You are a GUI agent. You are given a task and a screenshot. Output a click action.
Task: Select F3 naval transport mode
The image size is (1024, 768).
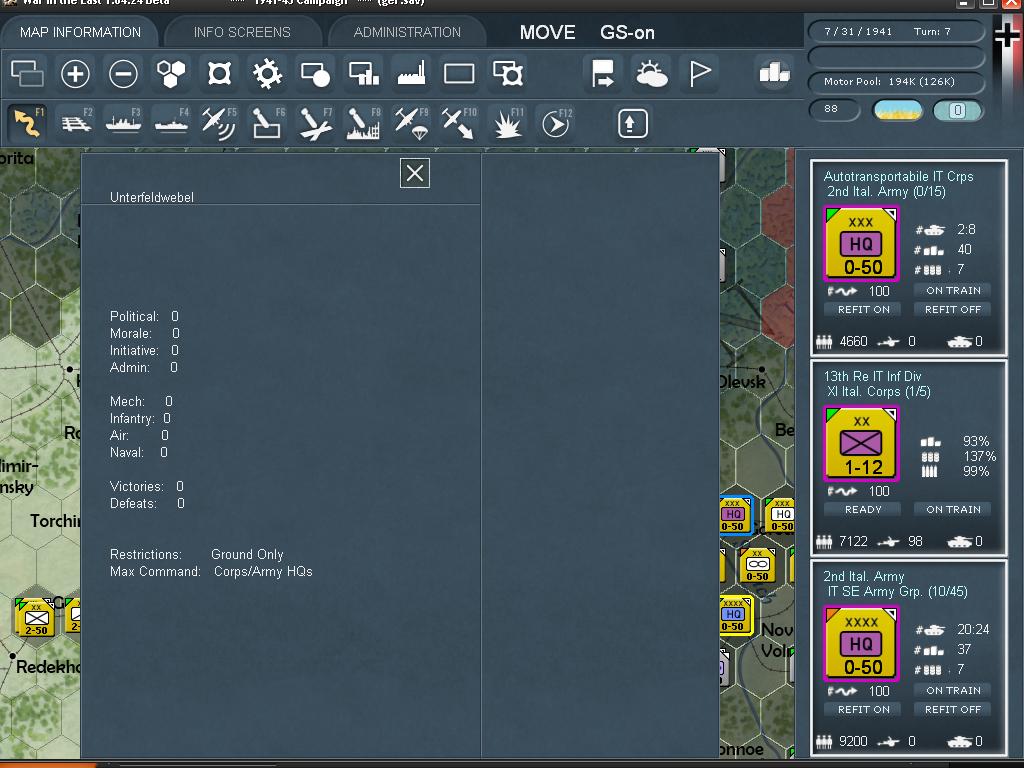123,123
